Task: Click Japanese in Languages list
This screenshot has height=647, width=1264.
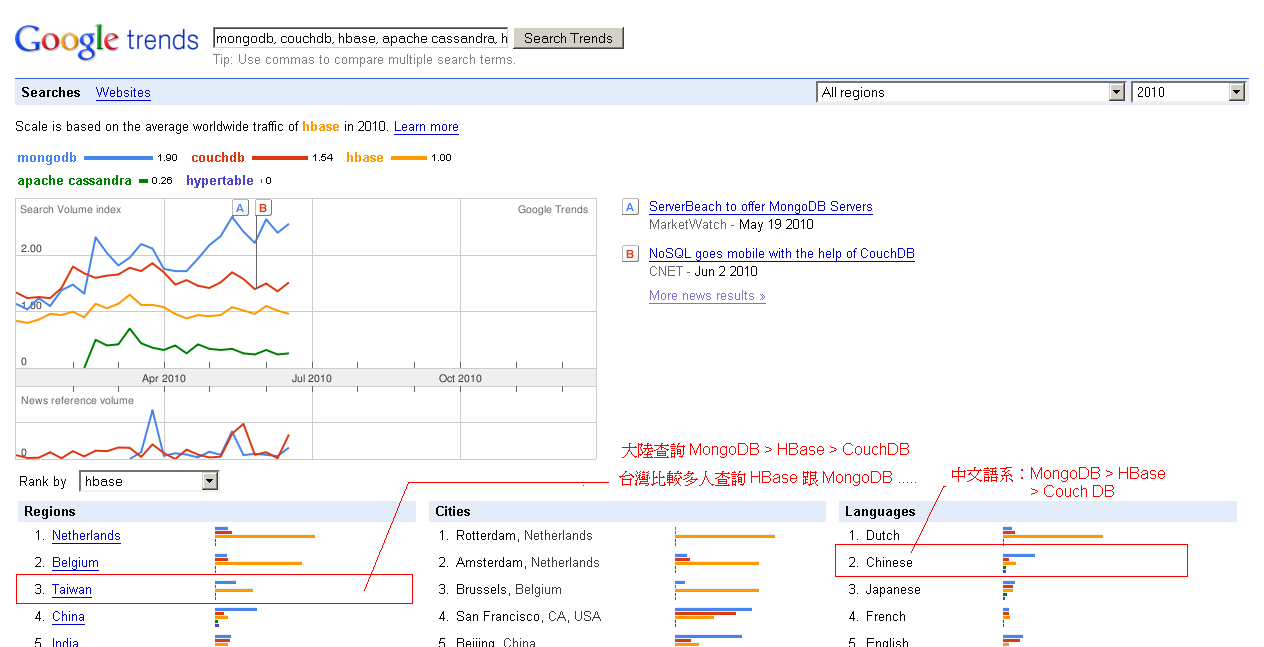Action: click(893, 590)
